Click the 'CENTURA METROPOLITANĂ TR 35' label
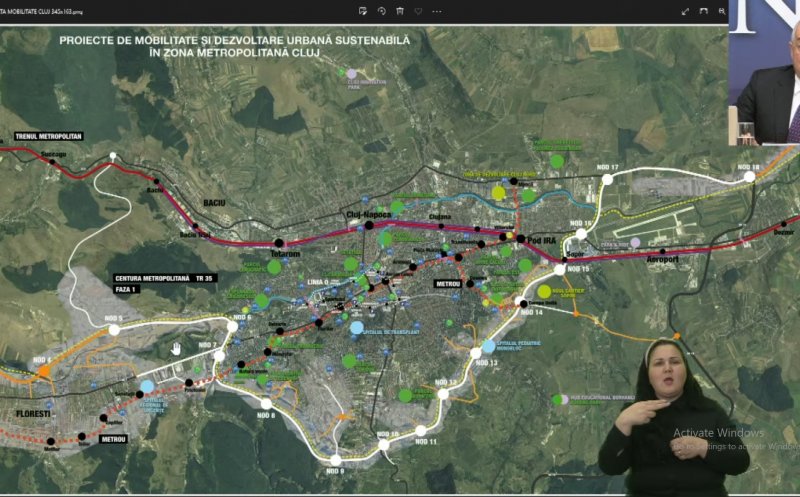Image resolution: width=800 pixels, height=497 pixels. click(x=164, y=278)
